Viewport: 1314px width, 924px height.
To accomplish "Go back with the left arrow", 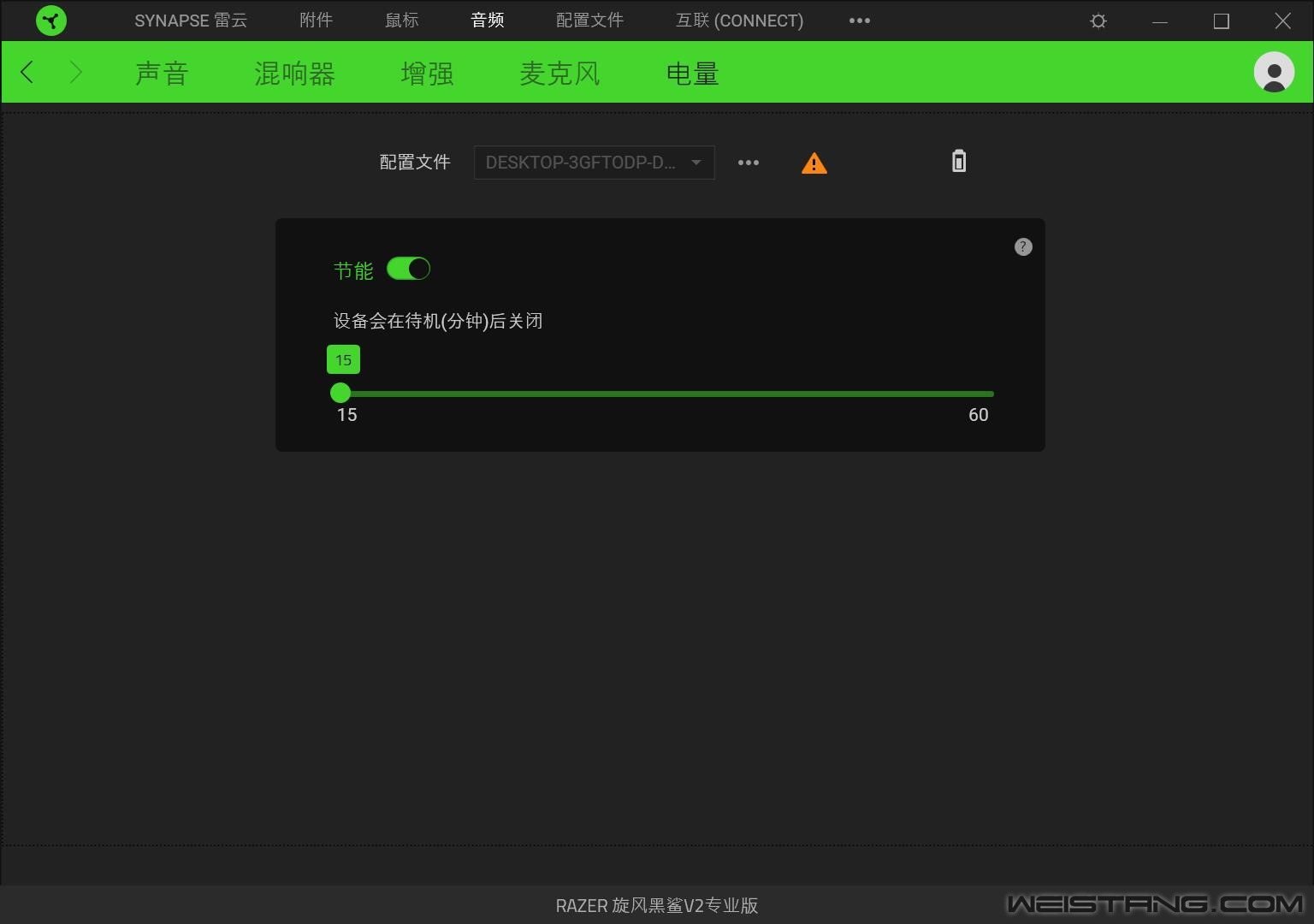I will pos(27,73).
